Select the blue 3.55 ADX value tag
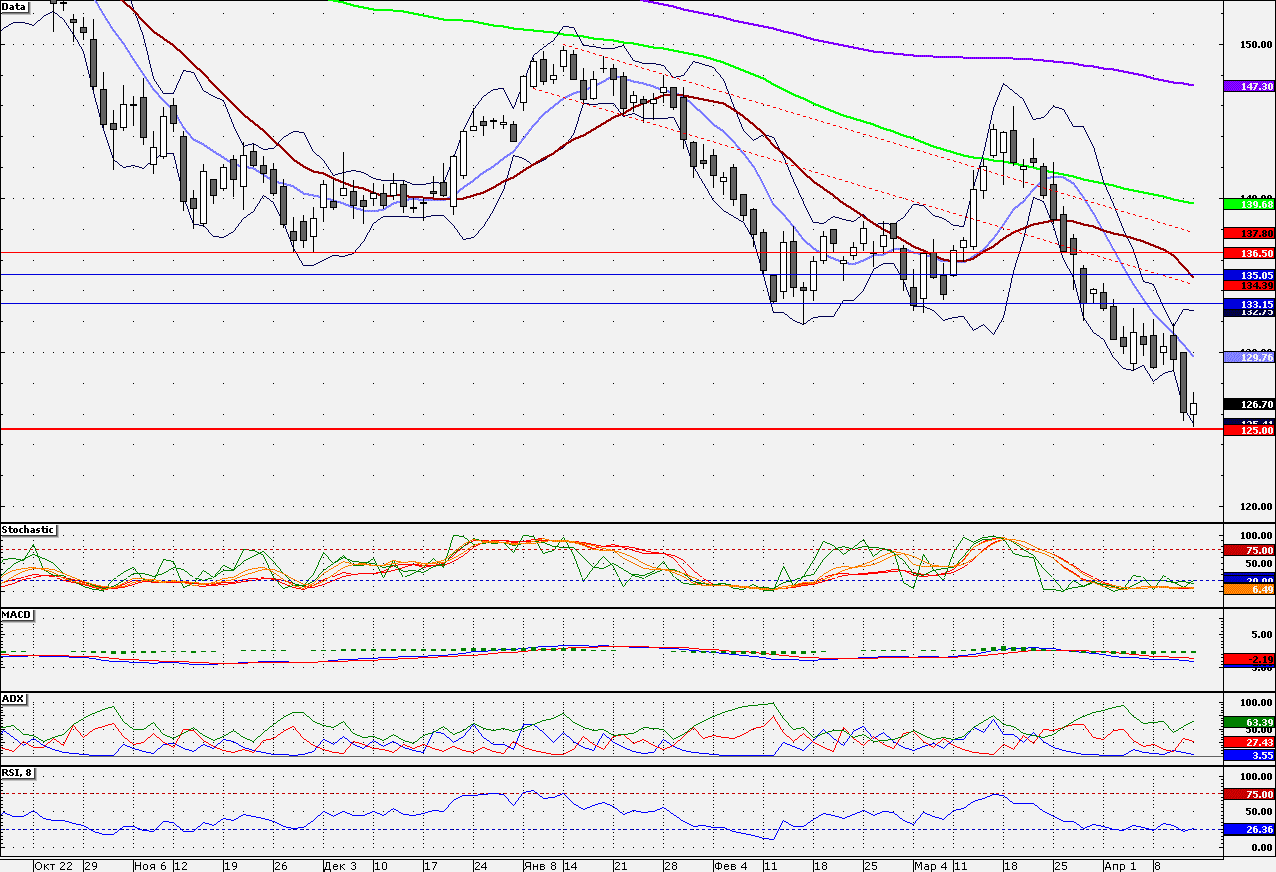Viewport: 1276px width, 872px height. click(x=1249, y=756)
